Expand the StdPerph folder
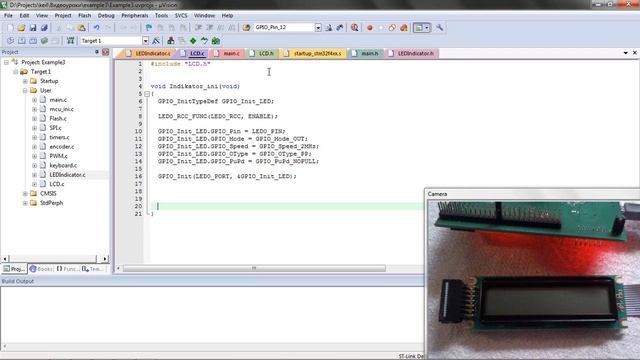 click(25, 203)
